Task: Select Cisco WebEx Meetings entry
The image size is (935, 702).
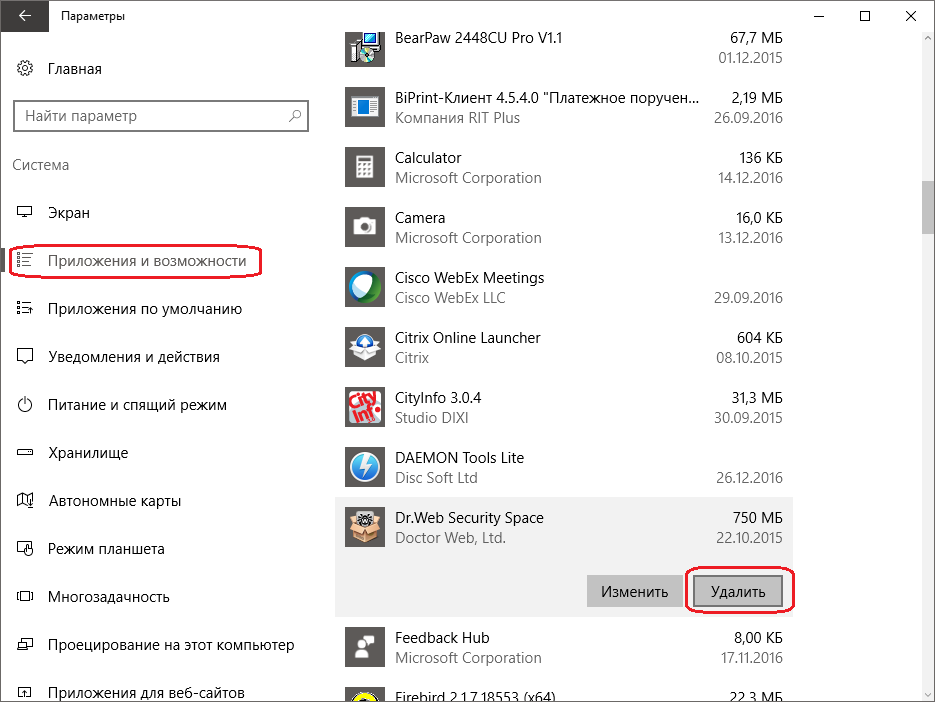Action: [564, 287]
